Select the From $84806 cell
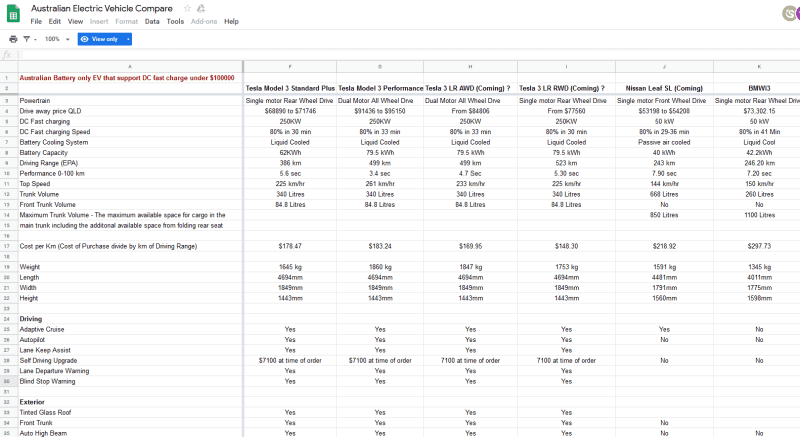 470,111
